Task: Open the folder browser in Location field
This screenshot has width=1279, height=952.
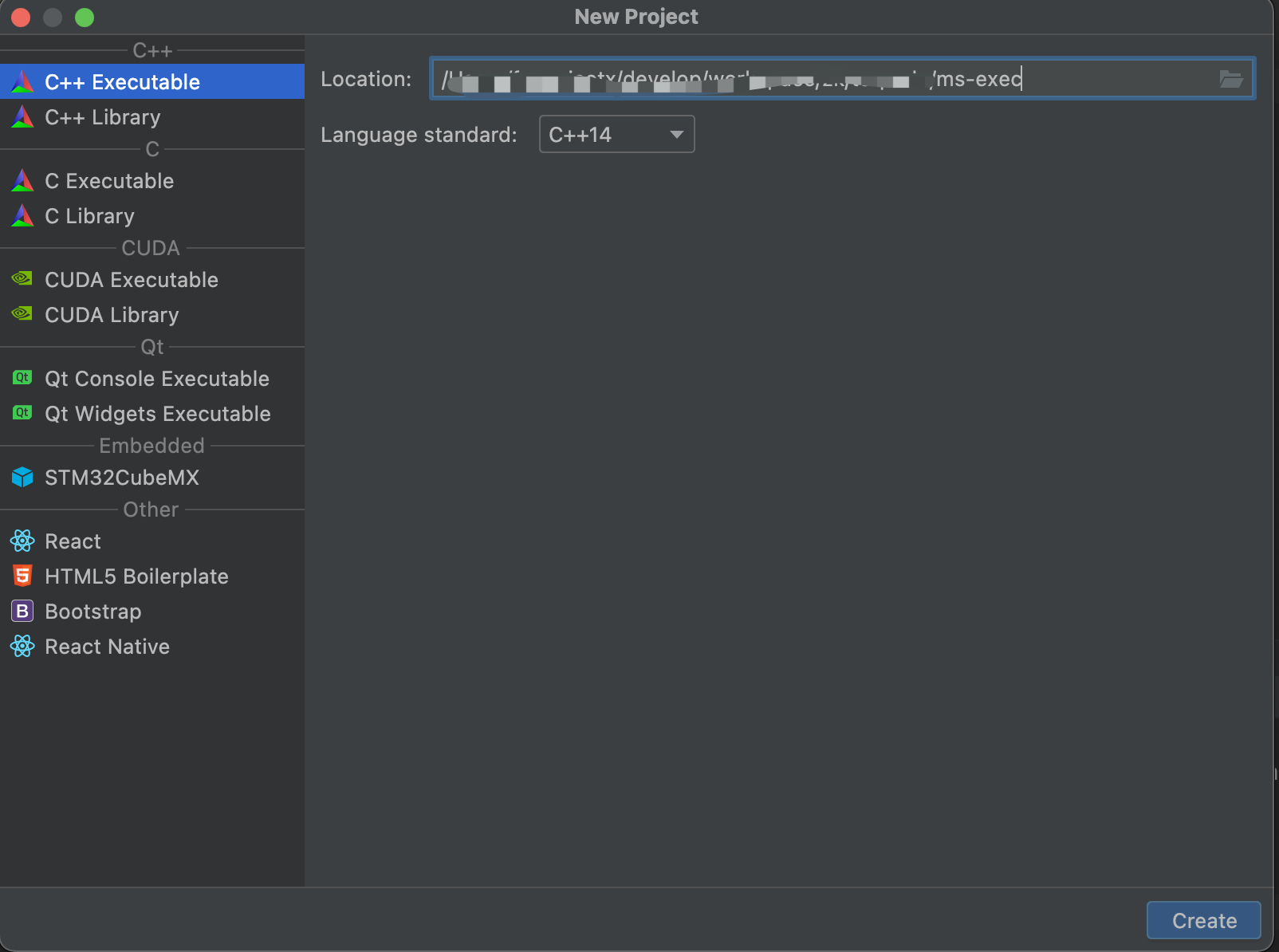Action: pyautogui.click(x=1231, y=79)
